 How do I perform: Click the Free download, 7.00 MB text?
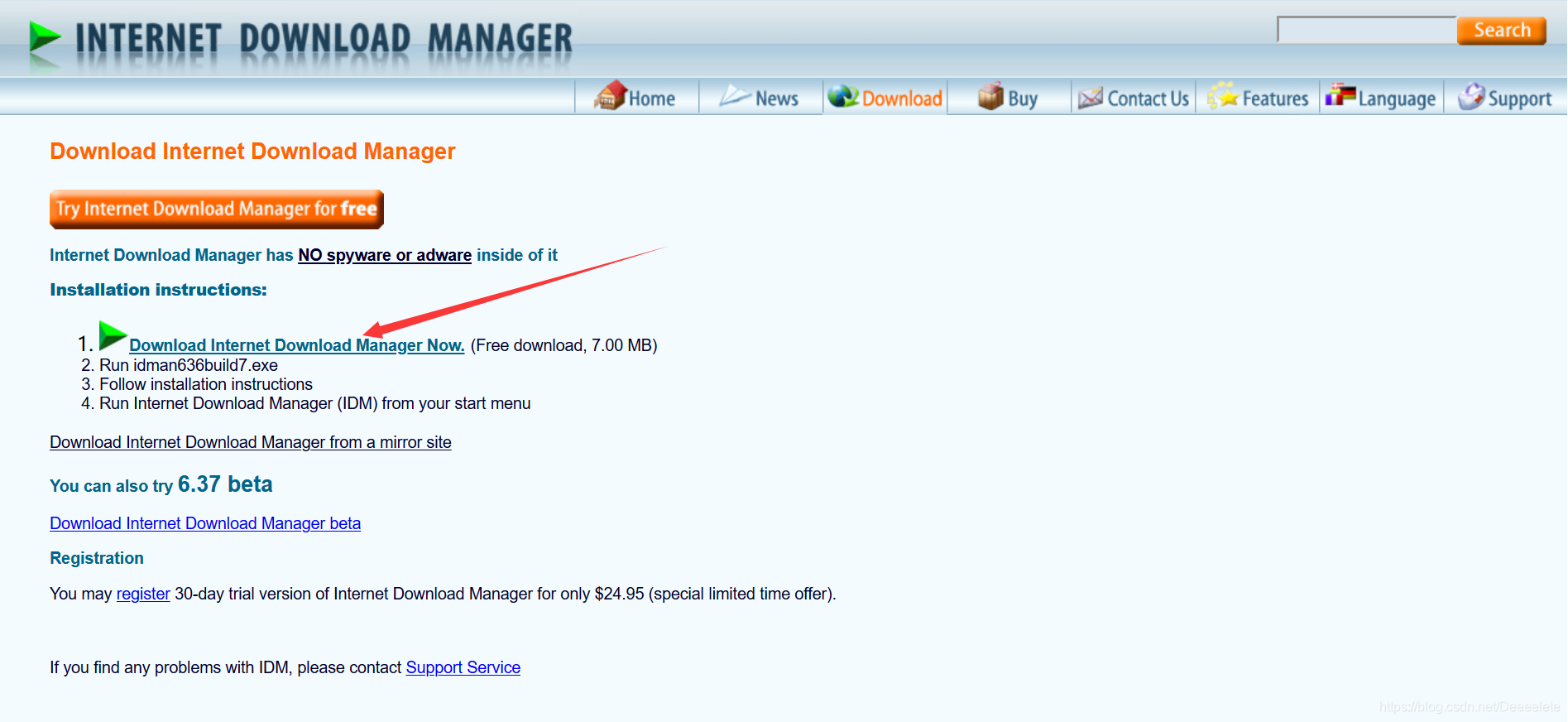[564, 345]
